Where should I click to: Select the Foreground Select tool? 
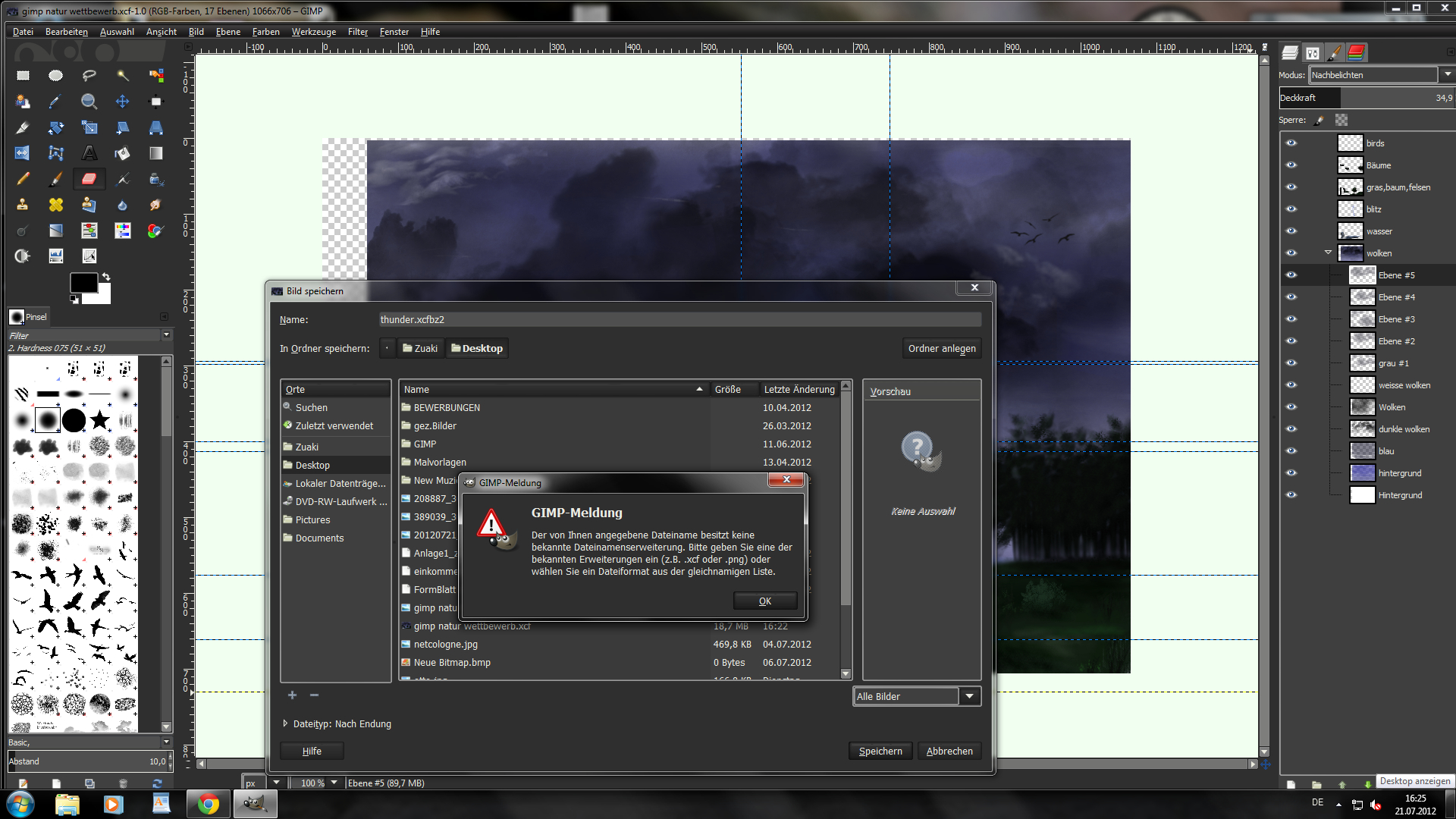coord(23,101)
